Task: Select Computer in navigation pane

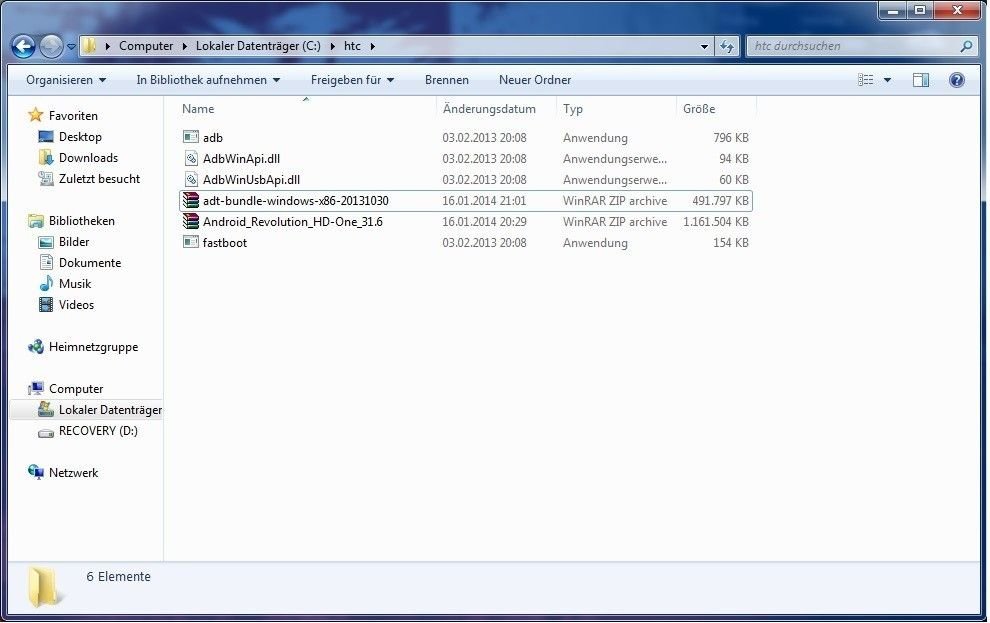Action: [x=76, y=389]
